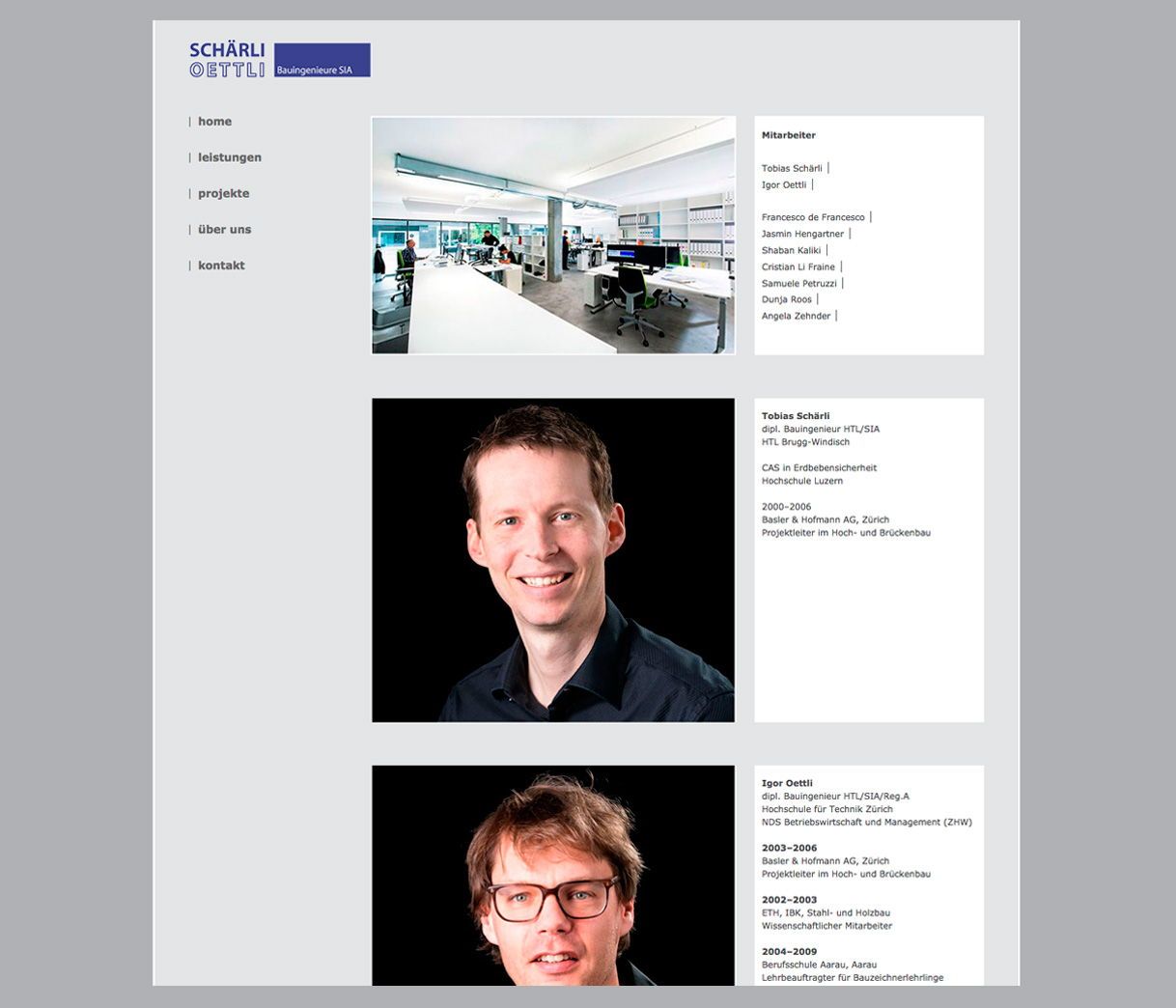Click Shaban Kaliki in Mitarbeiter list
This screenshot has width=1176, height=1008.
791,250
